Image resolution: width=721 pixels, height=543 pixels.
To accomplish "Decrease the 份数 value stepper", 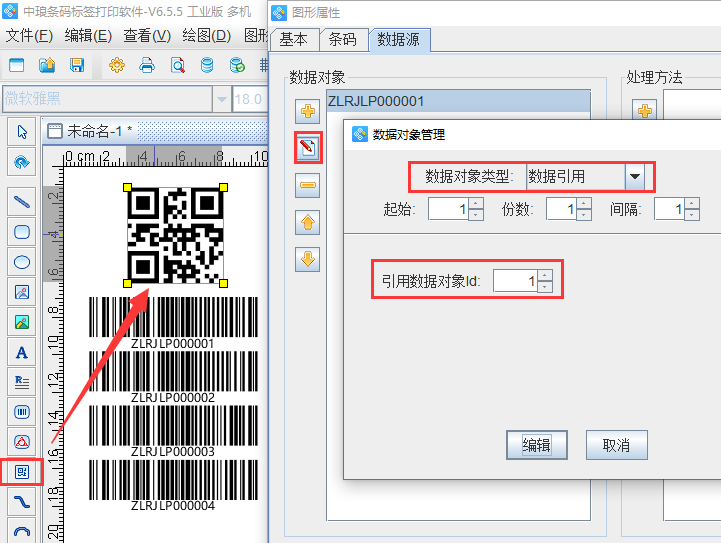I will click(584, 215).
